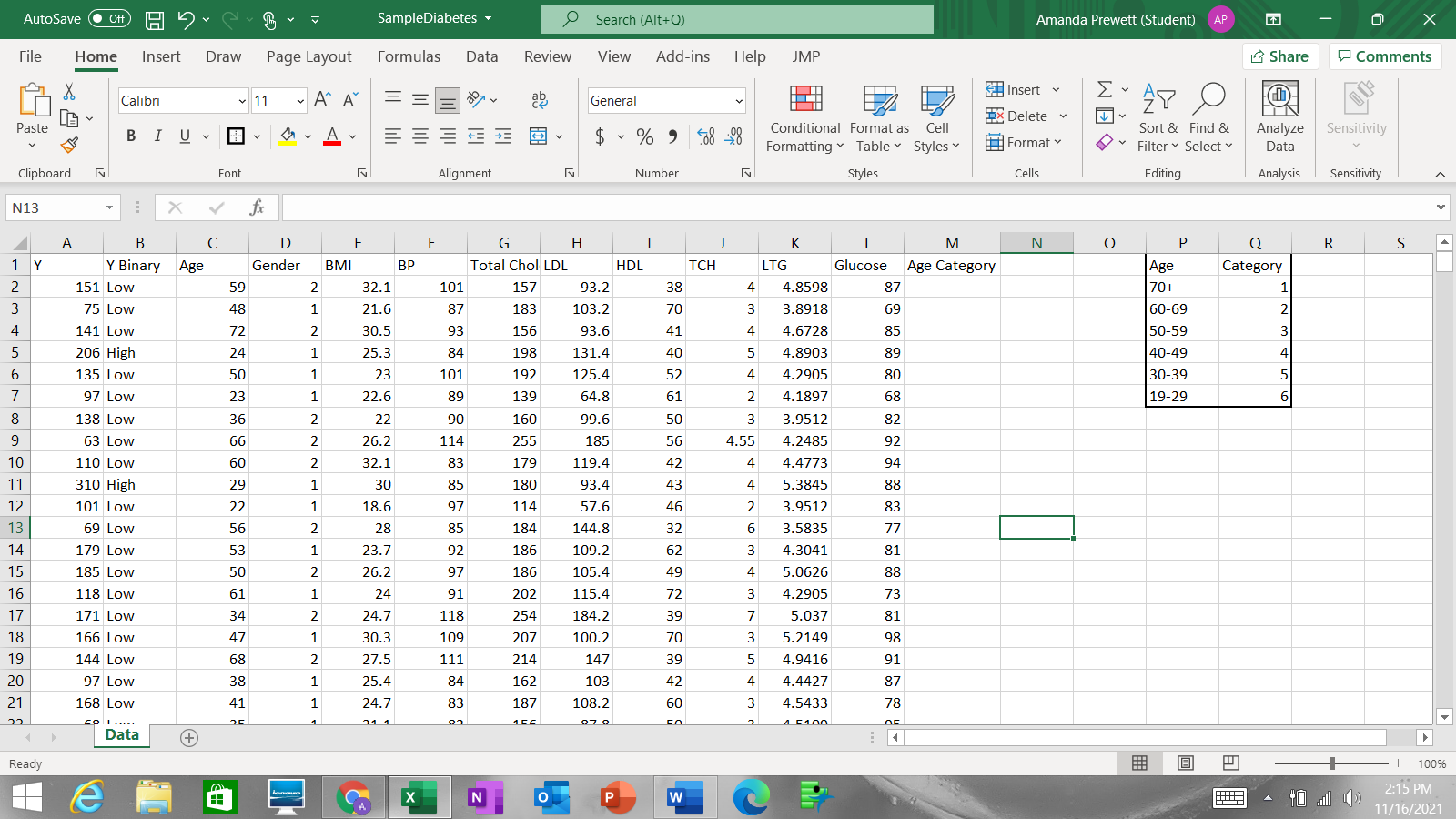Click the AutoSum sigma icon
Viewport: 1456px width, 819px height.
point(1105,89)
